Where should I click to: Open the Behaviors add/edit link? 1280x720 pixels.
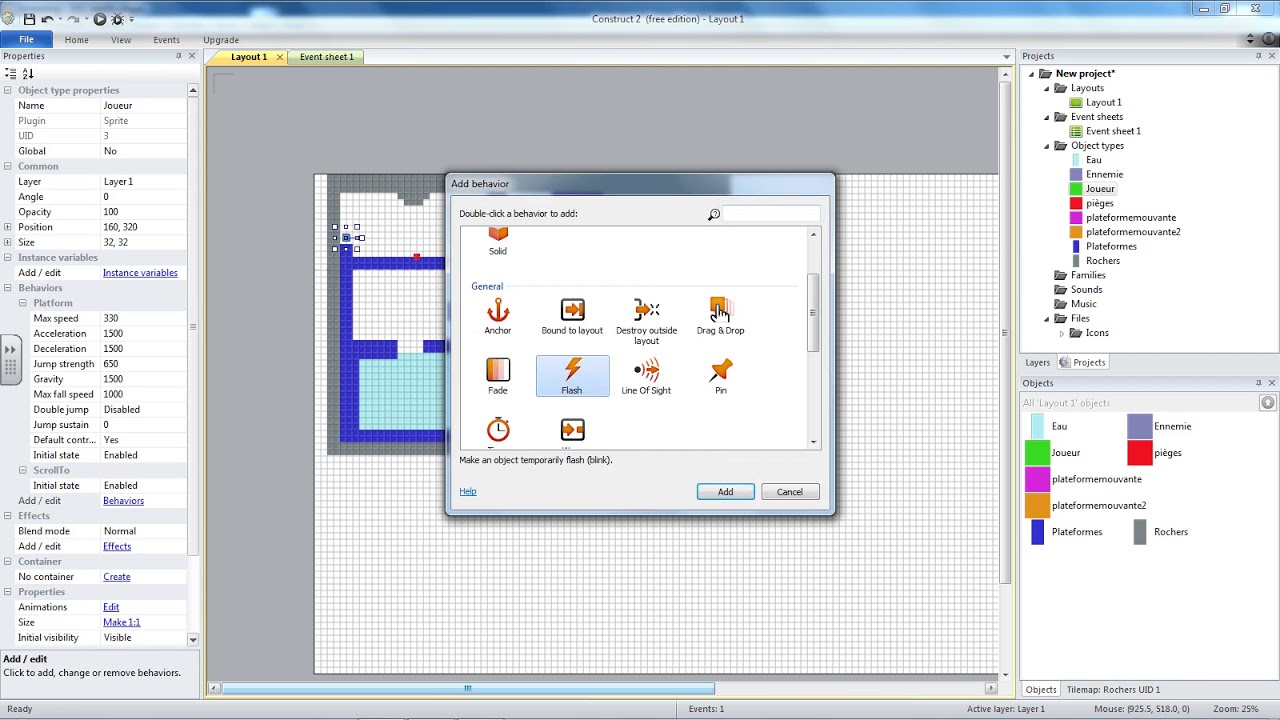(123, 501)
